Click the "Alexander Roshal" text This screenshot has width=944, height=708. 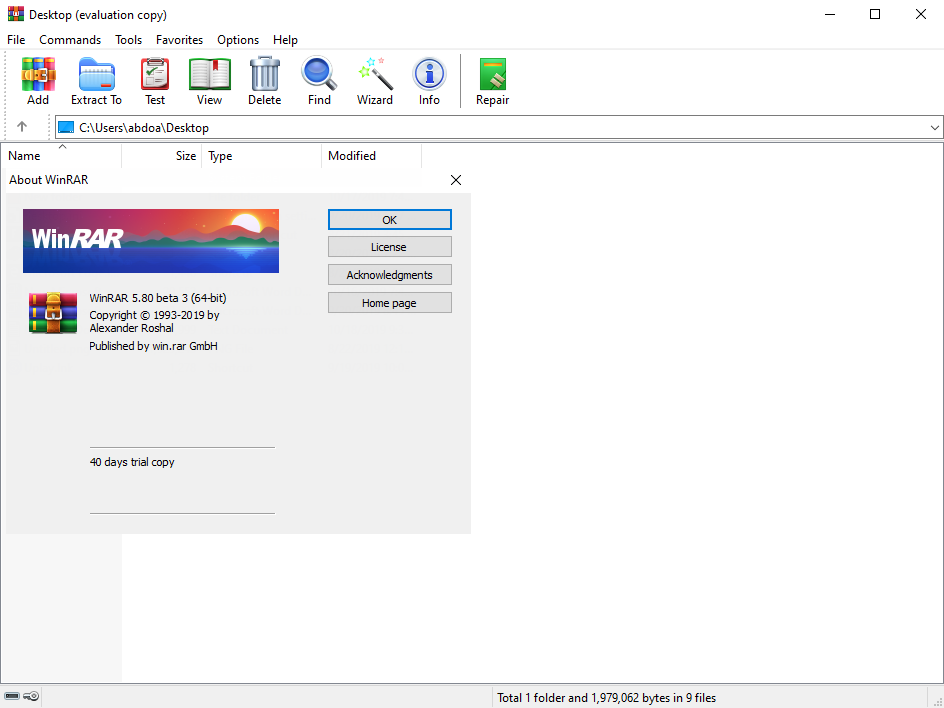coord(131,328)
